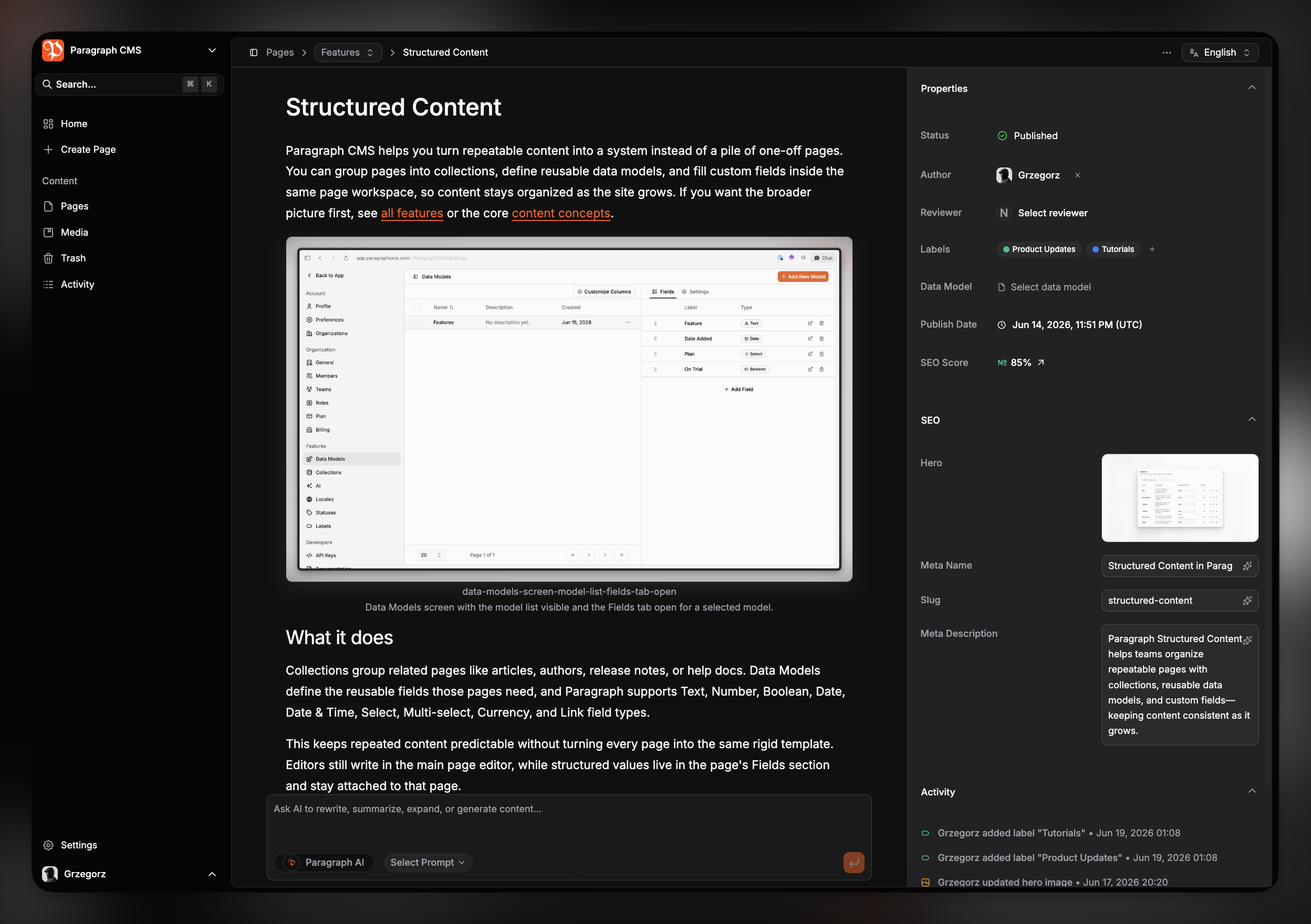Click the 'content concepts' link

click(561, 214)
